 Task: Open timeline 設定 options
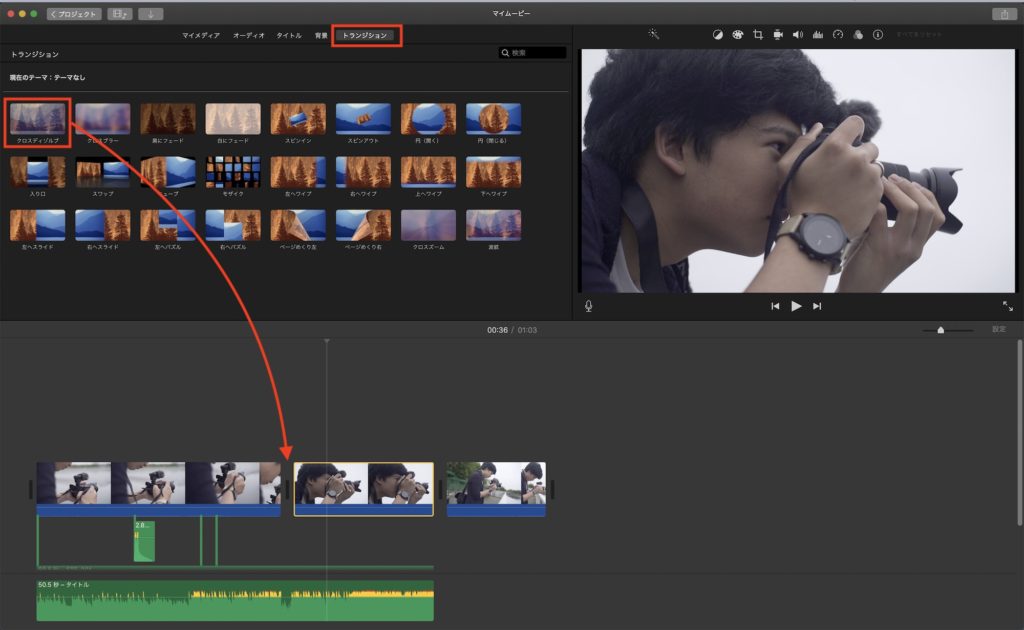[x=998, y=329]
